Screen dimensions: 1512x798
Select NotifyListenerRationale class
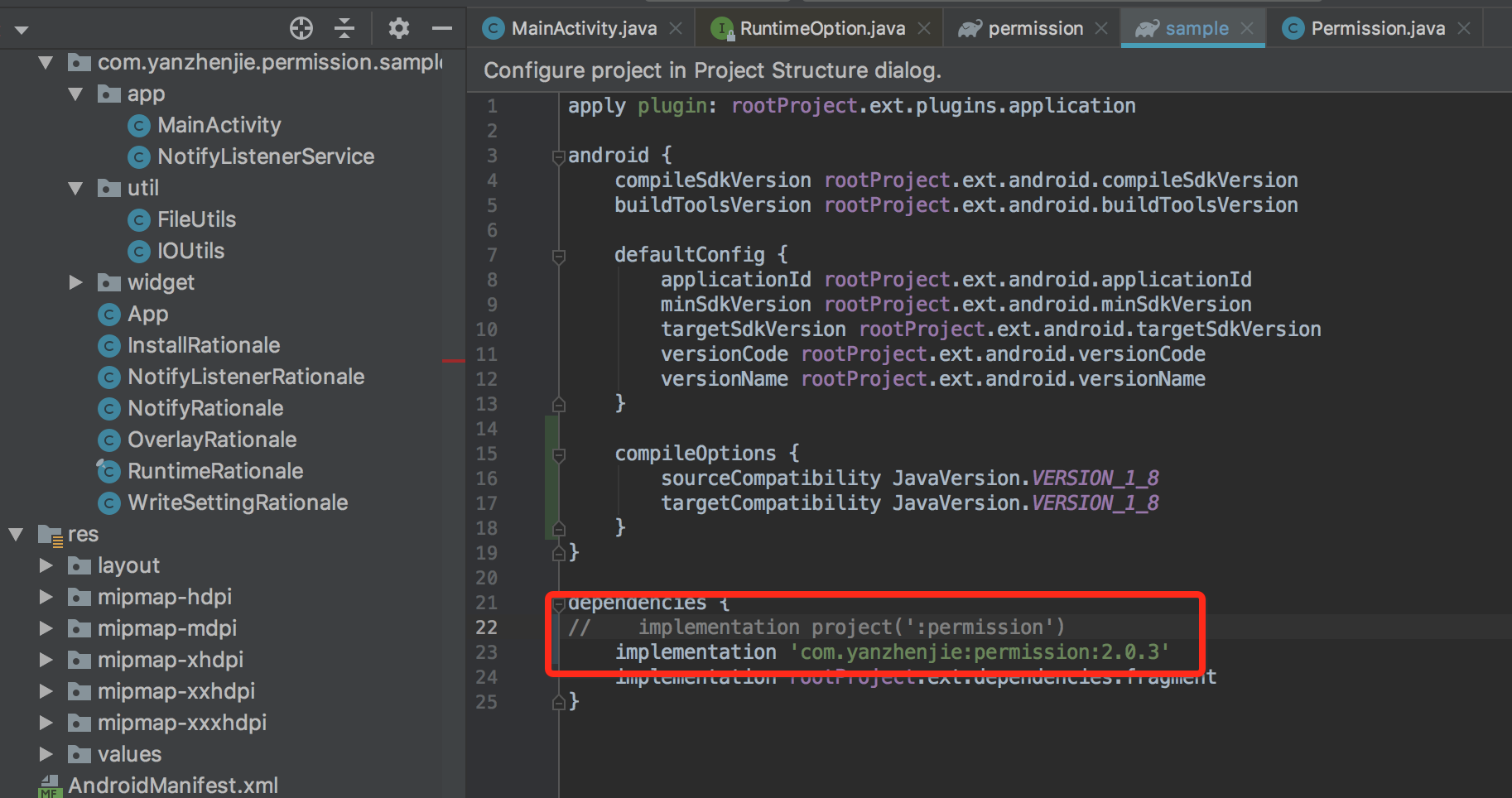coord(246,377)
